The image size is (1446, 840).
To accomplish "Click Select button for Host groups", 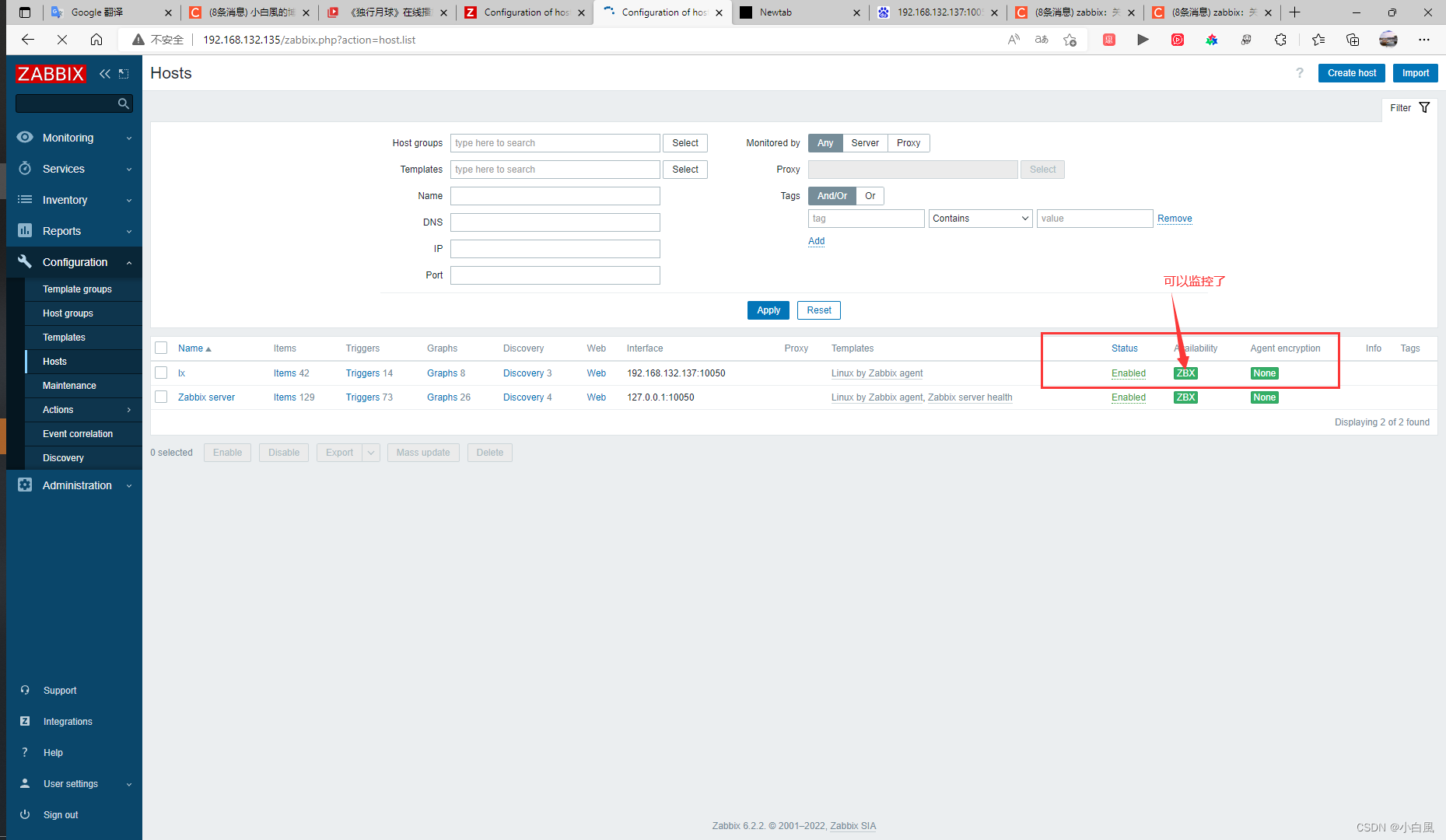I will pos(685,143).
